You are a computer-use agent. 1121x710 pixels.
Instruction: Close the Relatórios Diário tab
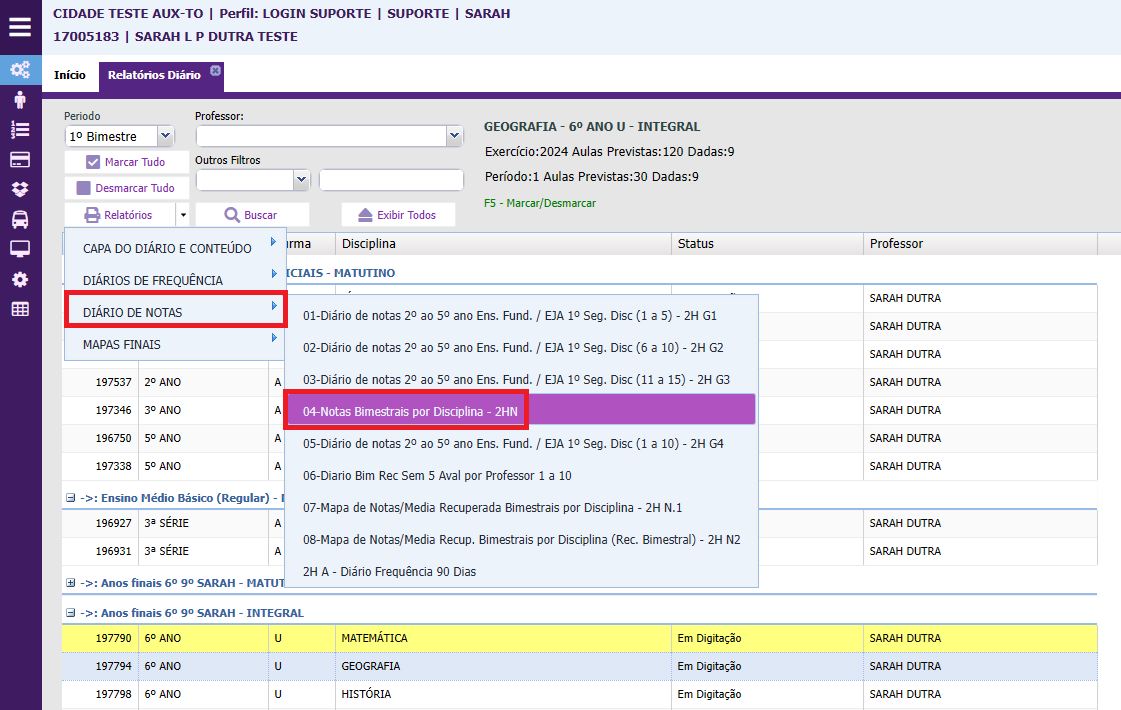[215, 70]
